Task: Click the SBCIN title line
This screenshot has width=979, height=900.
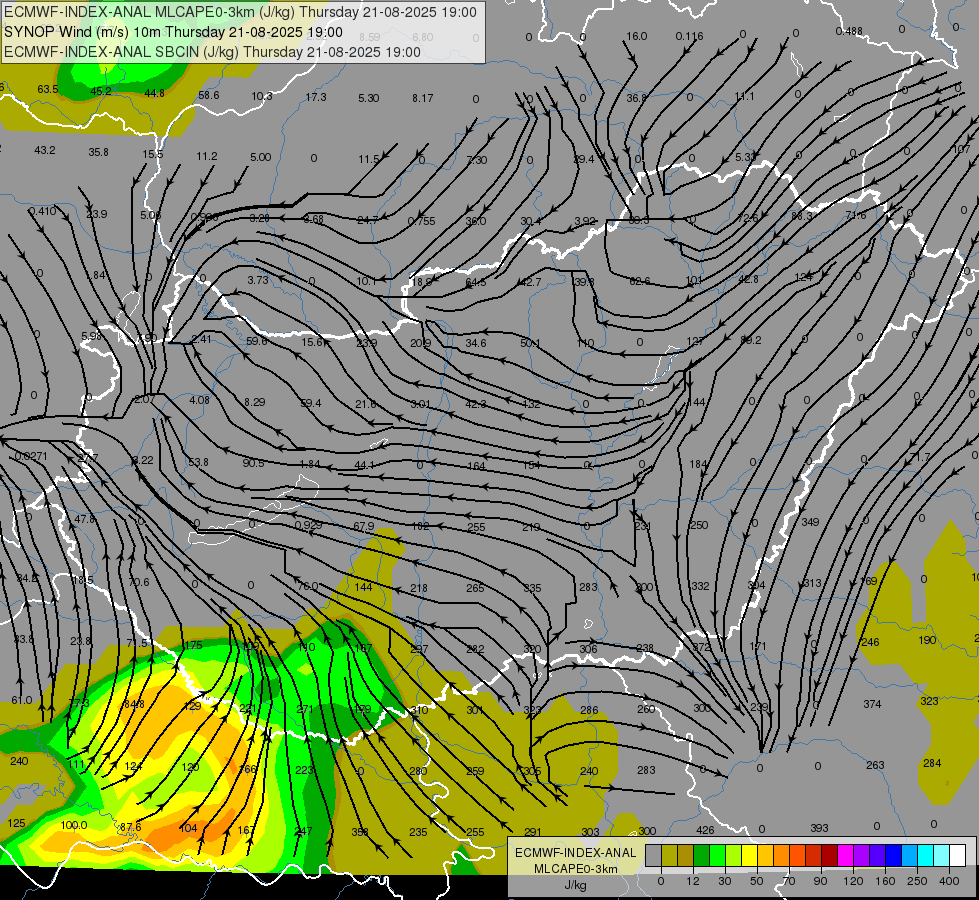Action: (212, 52)
